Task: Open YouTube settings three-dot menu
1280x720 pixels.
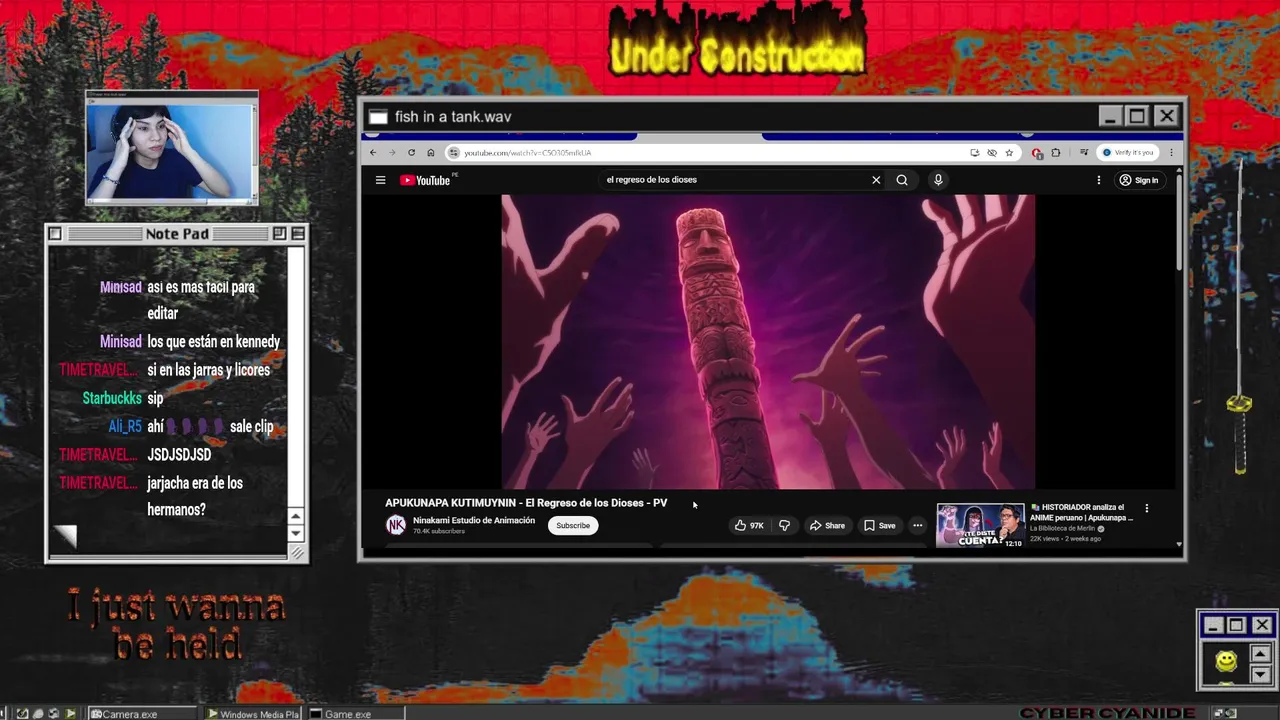Action: pyautogui.click(x=1098, y=180)
